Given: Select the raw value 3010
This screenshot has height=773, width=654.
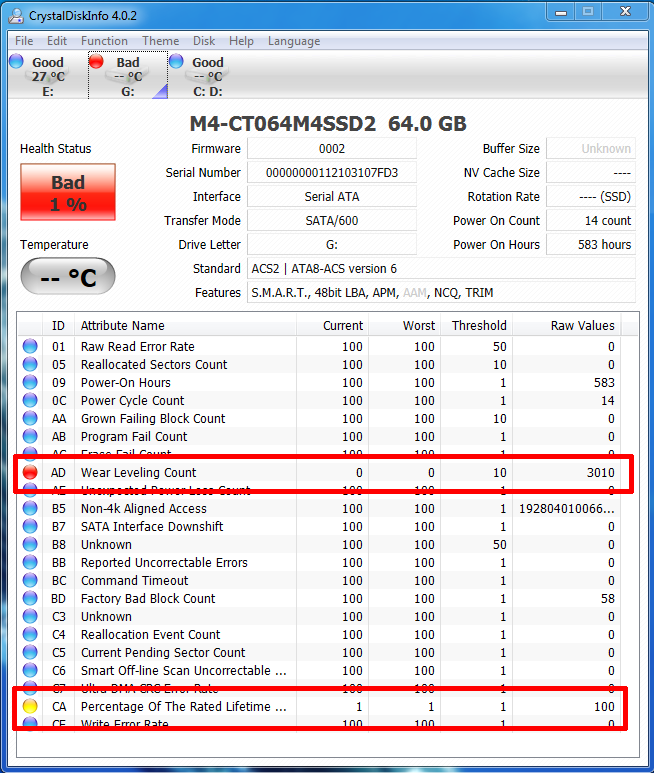Looking at the screenshot, I should (600, 472).
